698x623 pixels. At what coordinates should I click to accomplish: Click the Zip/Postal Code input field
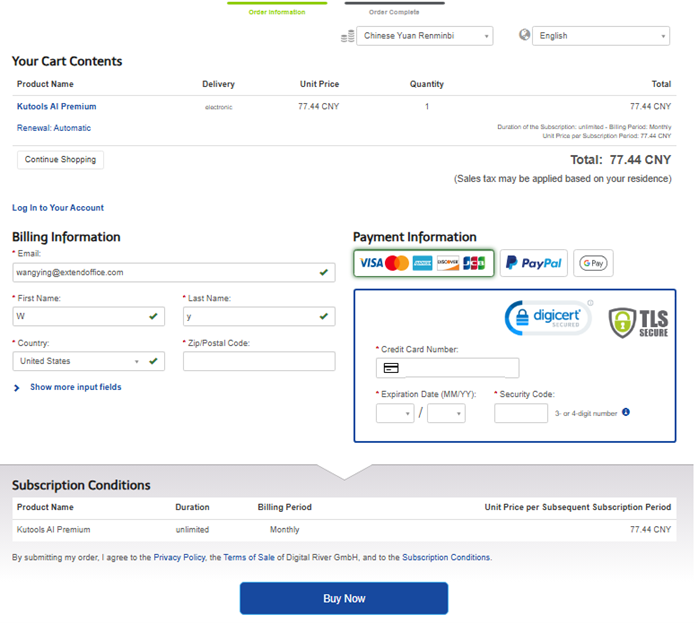click(x=259, y=361)
